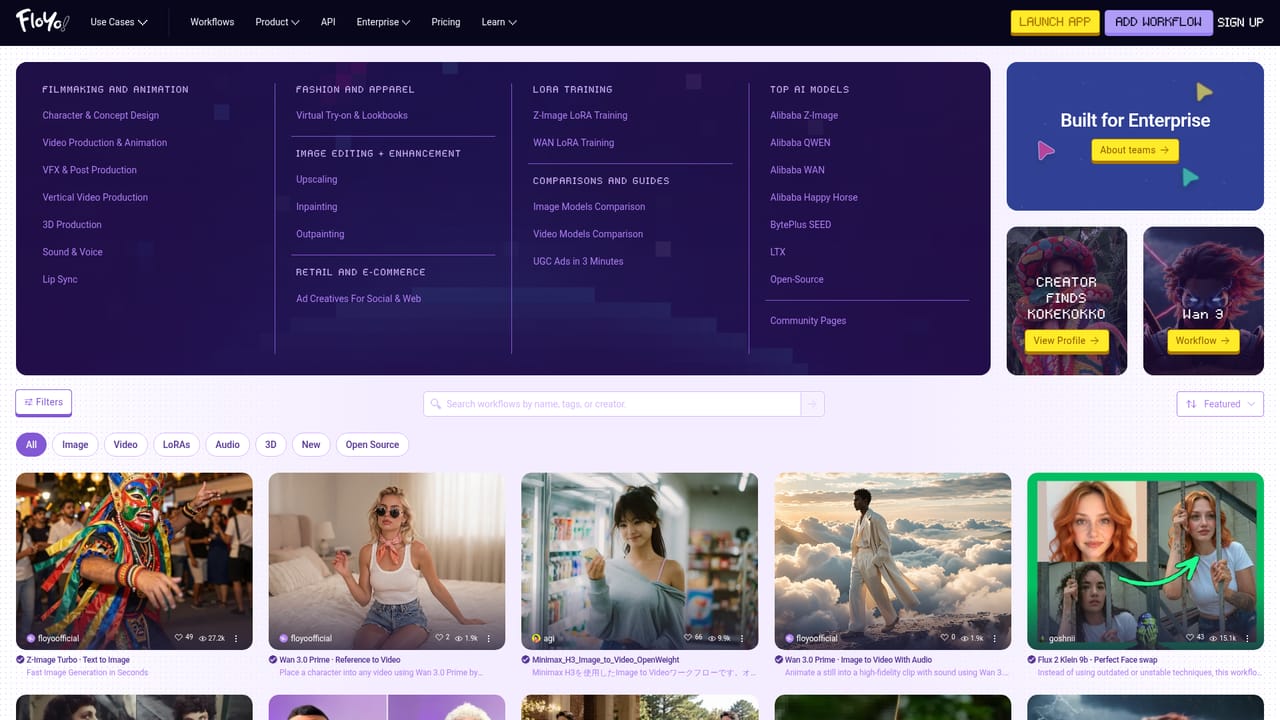Click the search submit arrow button

click(812, 404)
